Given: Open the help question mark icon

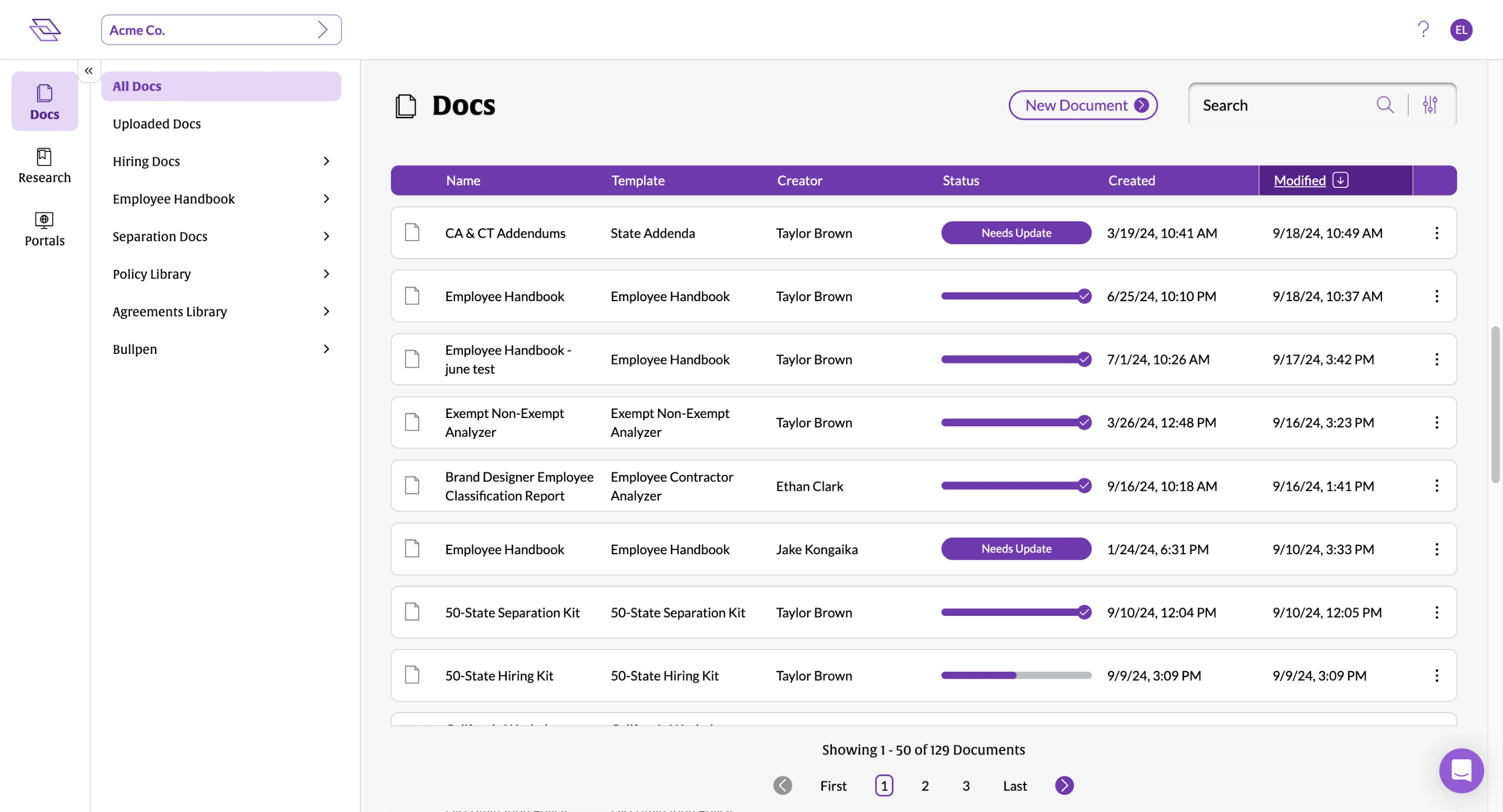Looking at the screenshot, I should [1423, 29].
